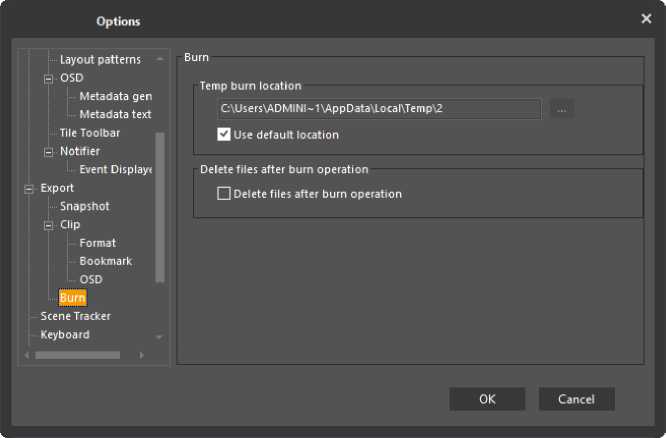Select Scene Tracker in the tree
Image resolution: width=666 pixels, height=438 pixels.
point(75,316)
